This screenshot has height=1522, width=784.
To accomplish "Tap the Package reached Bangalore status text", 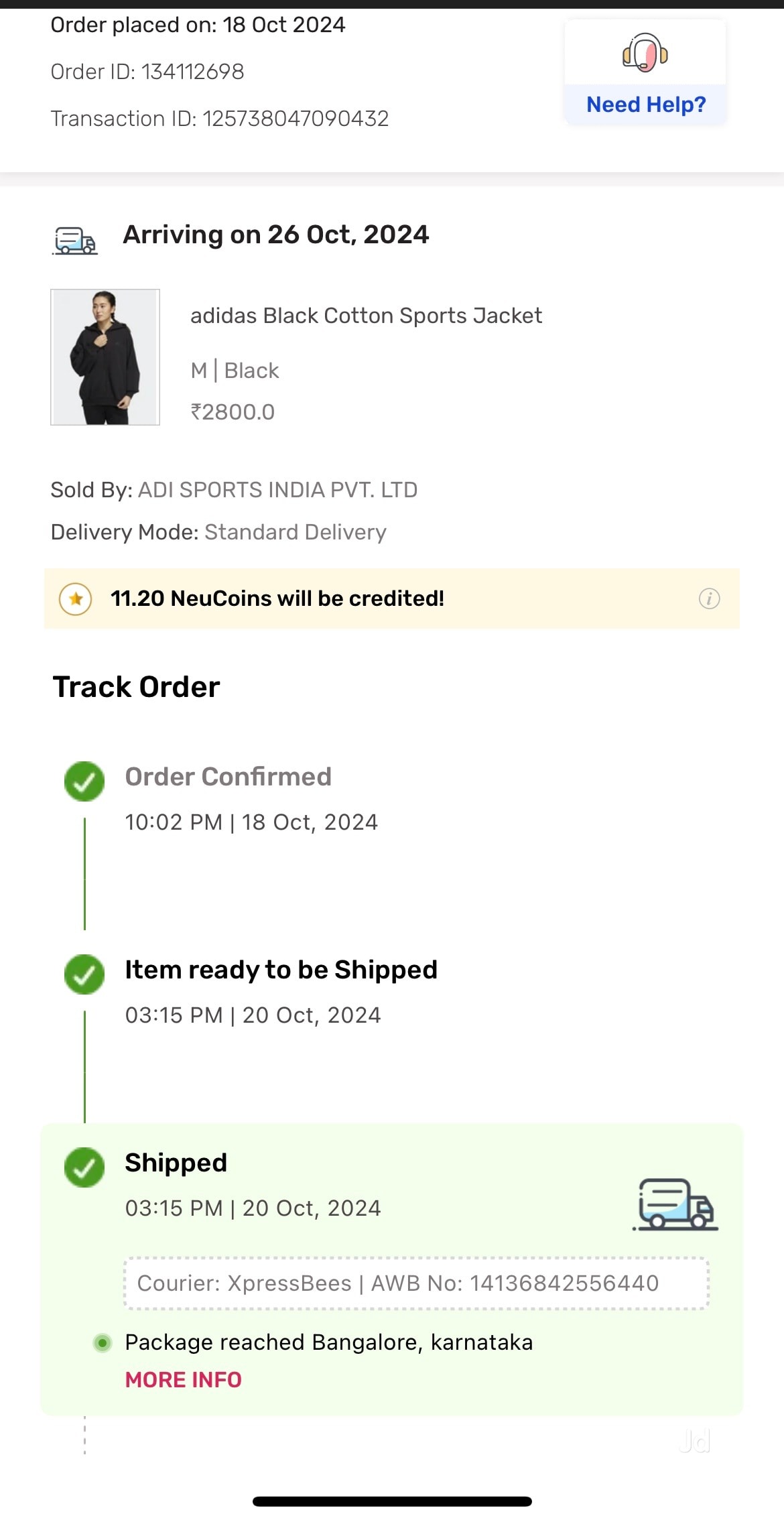I will (328, 1342).
